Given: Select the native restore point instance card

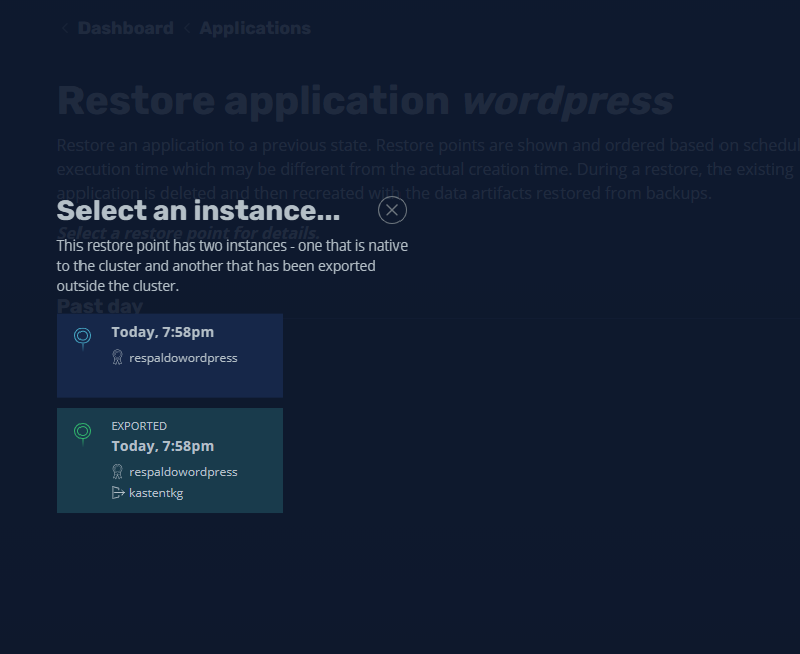Looking at the screenshot, I should click(170, 356).
